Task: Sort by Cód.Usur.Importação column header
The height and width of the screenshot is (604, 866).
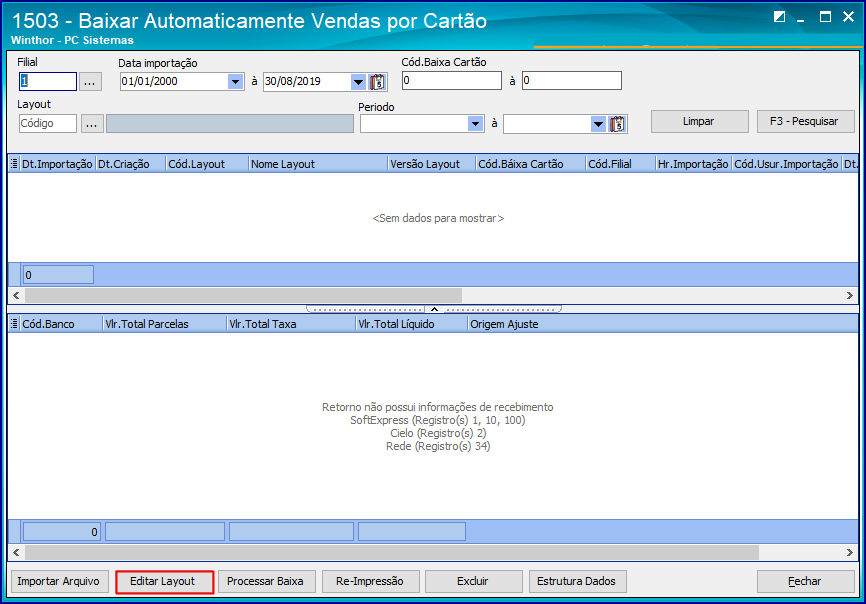Action: coord(786,164)
